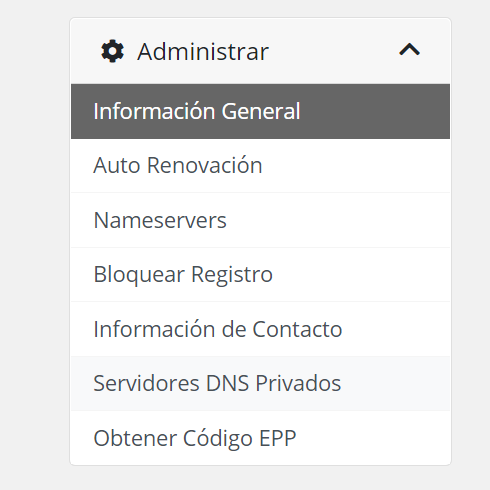The image size is (490, 490).
Task: View the highlighted Información General row
Action: [x=260, y=111]
